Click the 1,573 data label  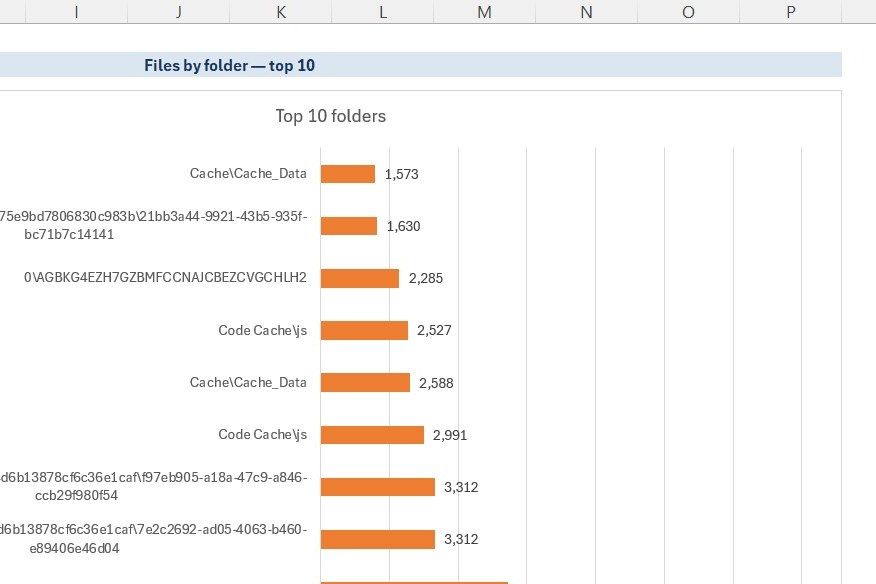click(402, 174)
